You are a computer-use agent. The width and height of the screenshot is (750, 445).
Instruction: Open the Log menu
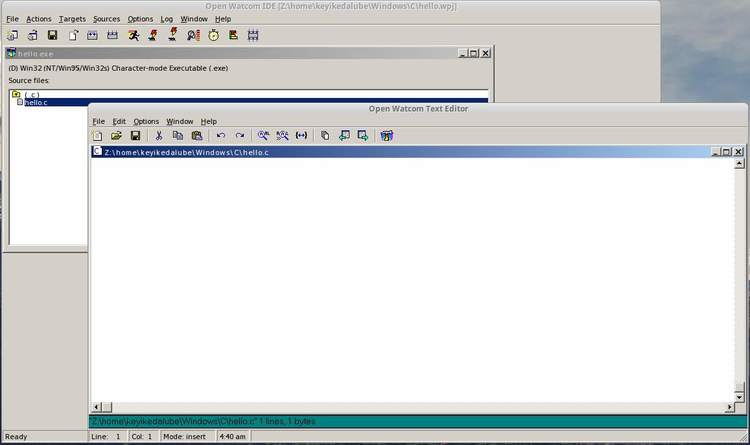(166, 19)
